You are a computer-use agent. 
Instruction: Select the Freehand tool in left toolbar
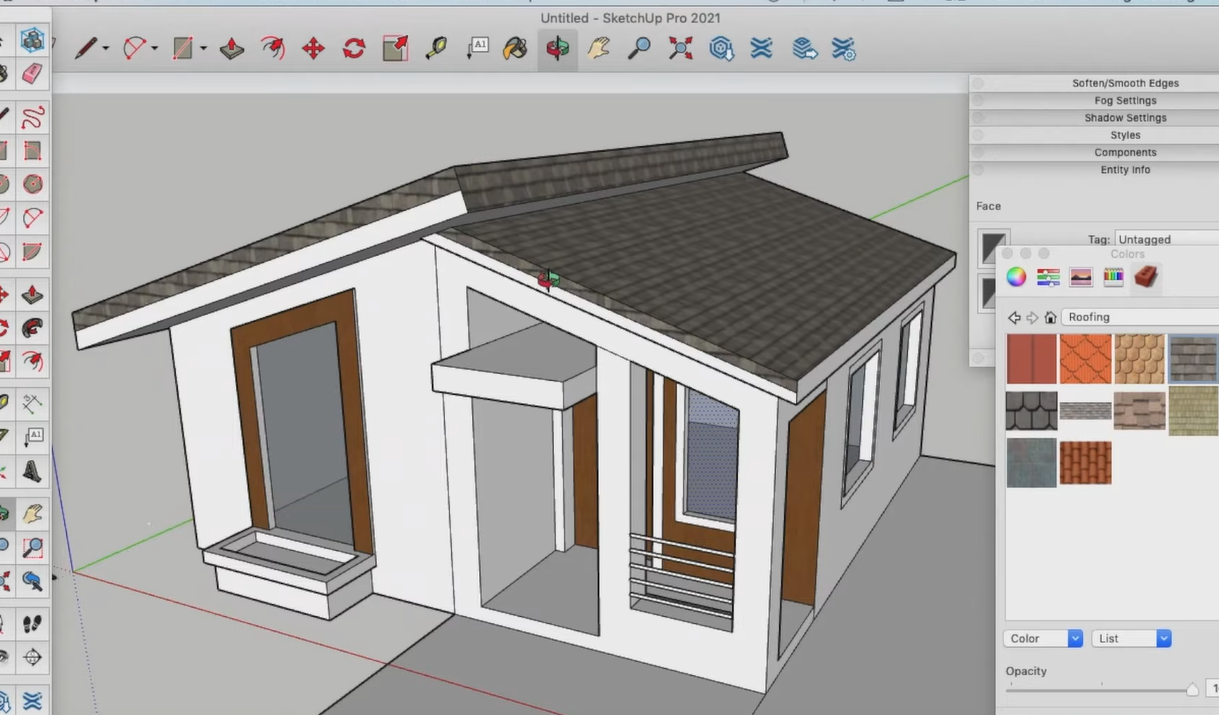point(32,117)
